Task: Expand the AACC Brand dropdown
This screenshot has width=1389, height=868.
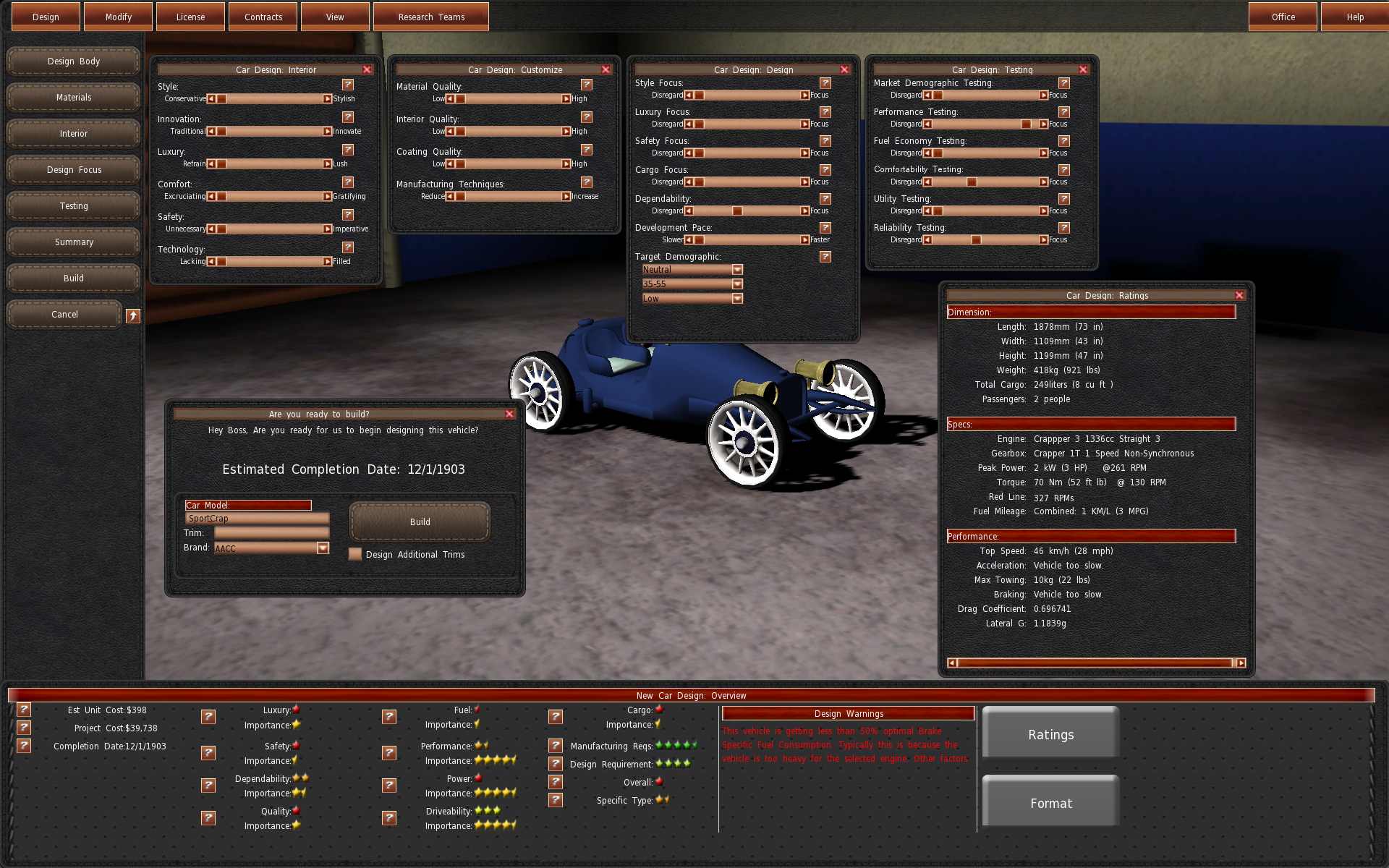Action: tap(323, 548)
